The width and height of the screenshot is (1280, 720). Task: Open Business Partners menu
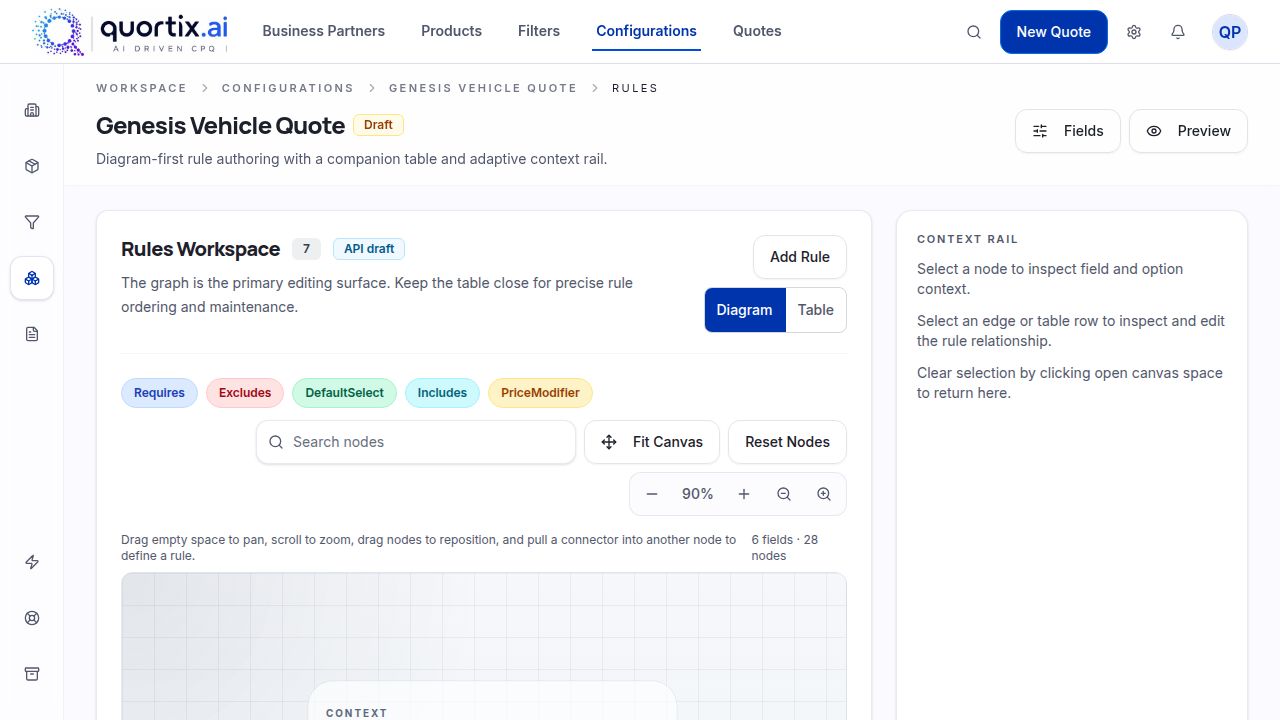323,31
